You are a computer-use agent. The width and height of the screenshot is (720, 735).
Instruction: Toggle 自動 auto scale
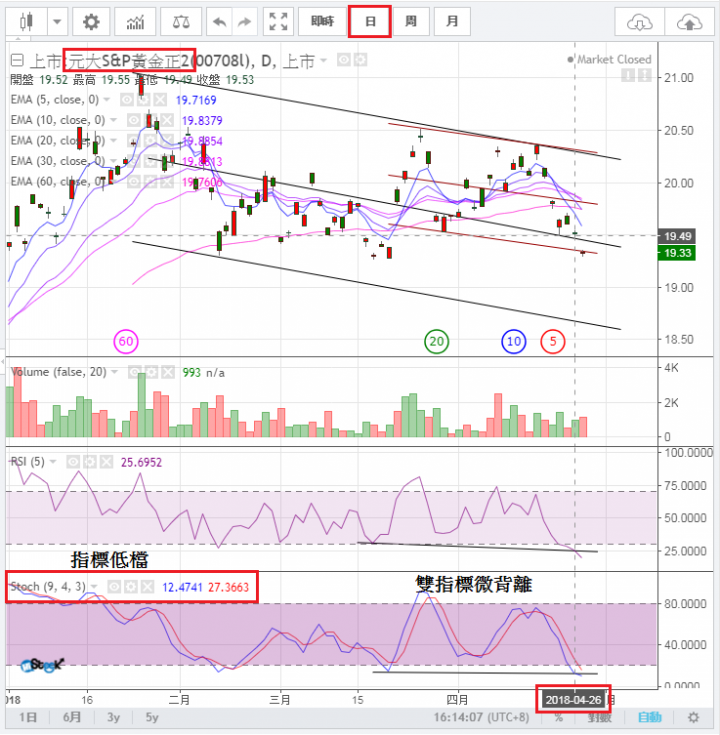650,718
